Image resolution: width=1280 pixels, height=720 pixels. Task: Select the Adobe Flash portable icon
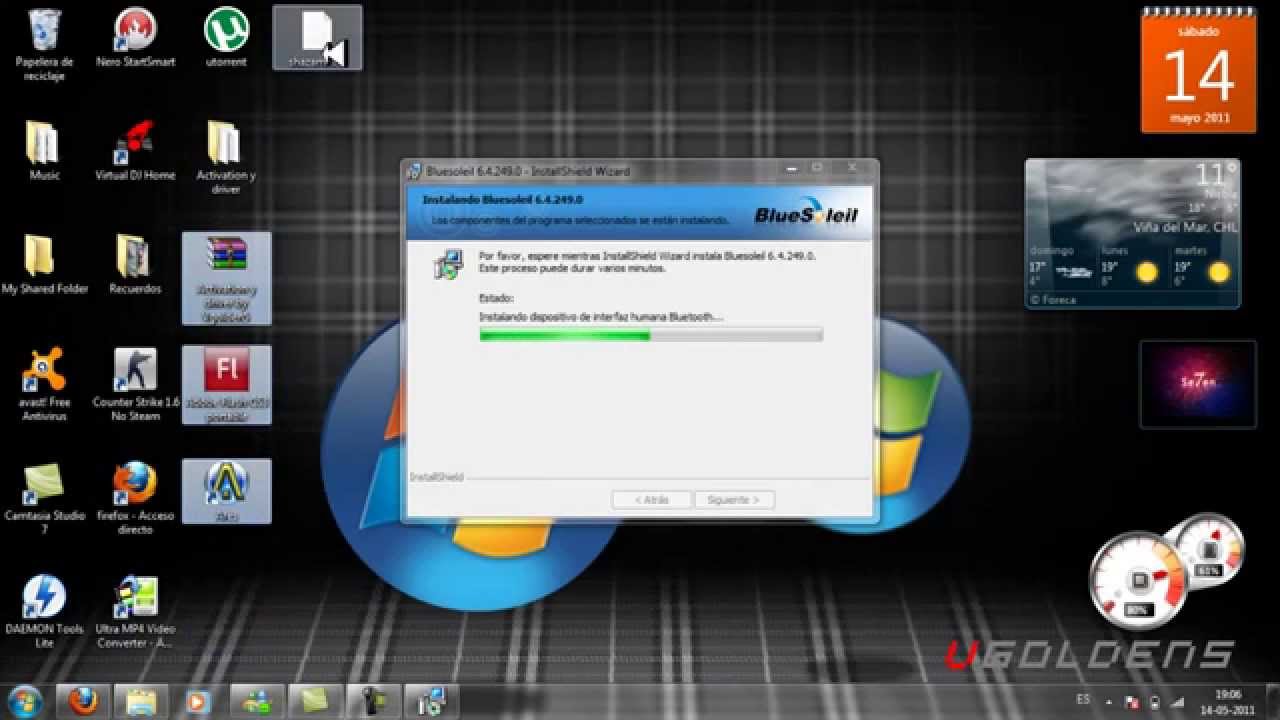[226, 385]
